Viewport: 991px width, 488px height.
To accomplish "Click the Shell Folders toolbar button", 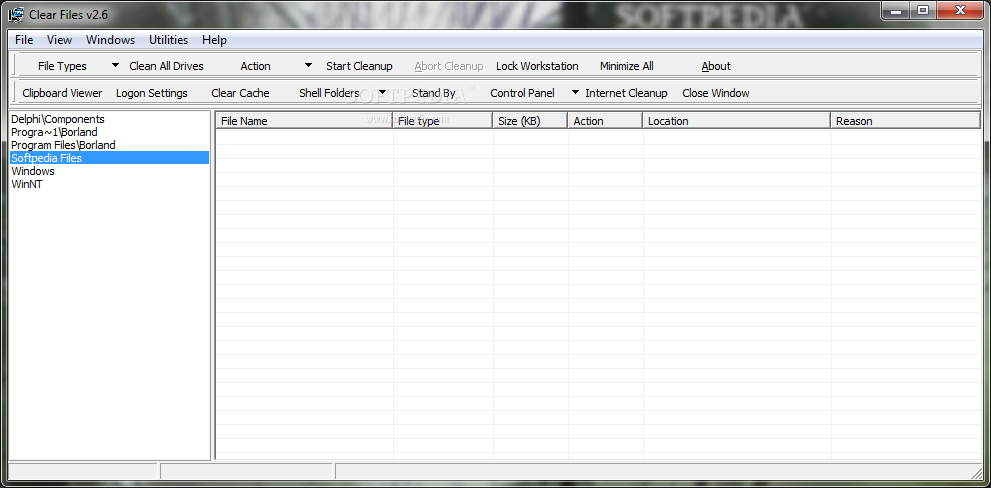I will 329,93.
